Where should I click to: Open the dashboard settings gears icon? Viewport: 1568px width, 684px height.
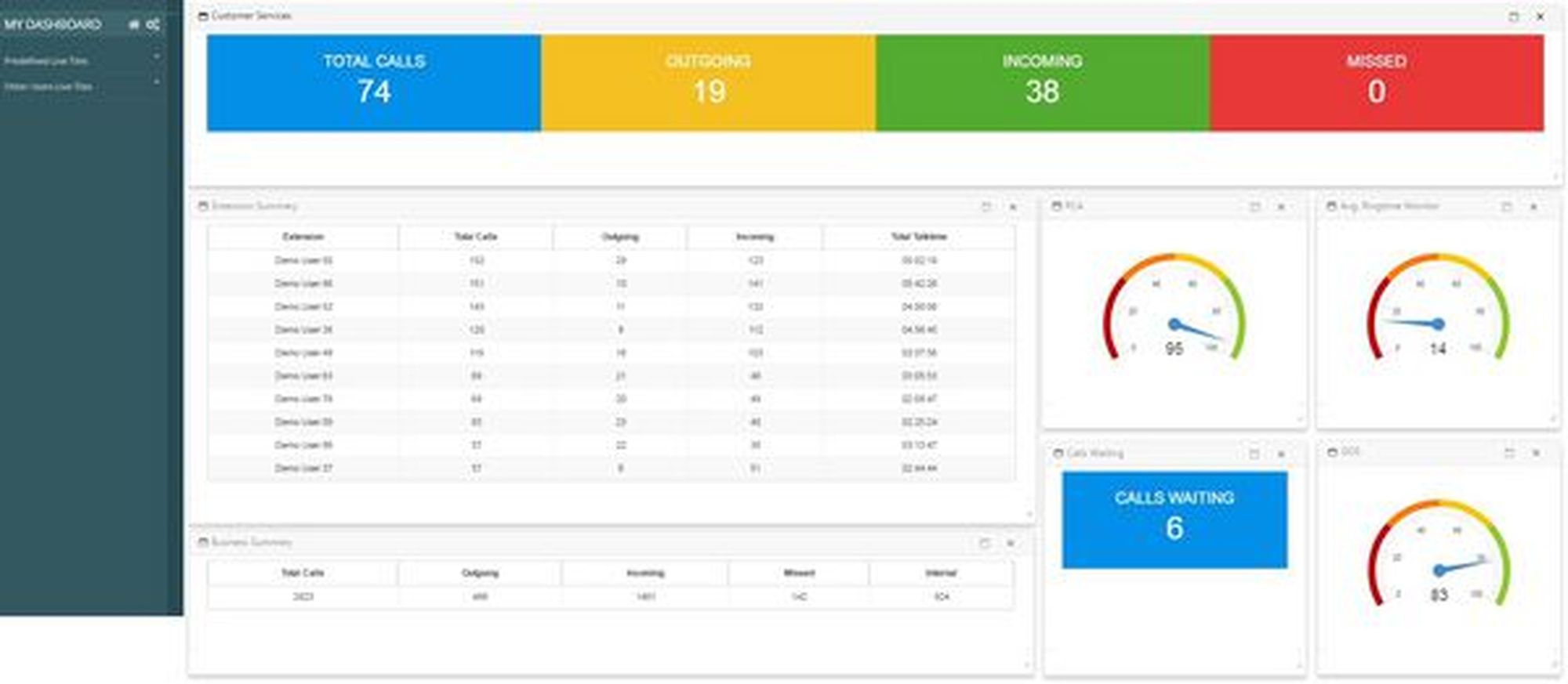click(153, 25)
